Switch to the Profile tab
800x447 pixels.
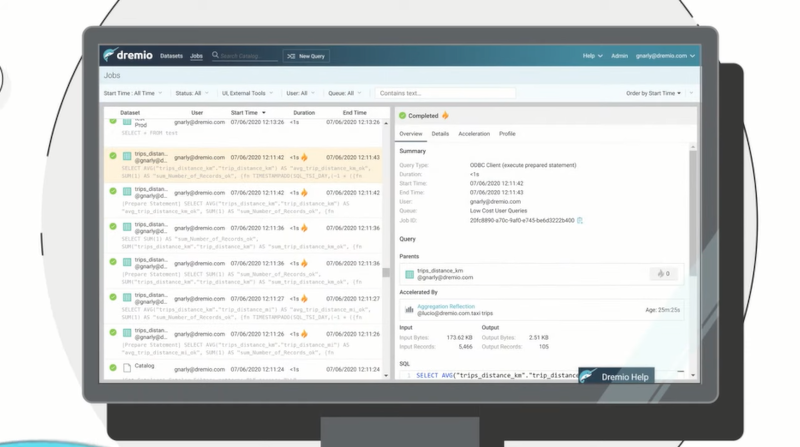pyautogui.click(x=507, y=134)
